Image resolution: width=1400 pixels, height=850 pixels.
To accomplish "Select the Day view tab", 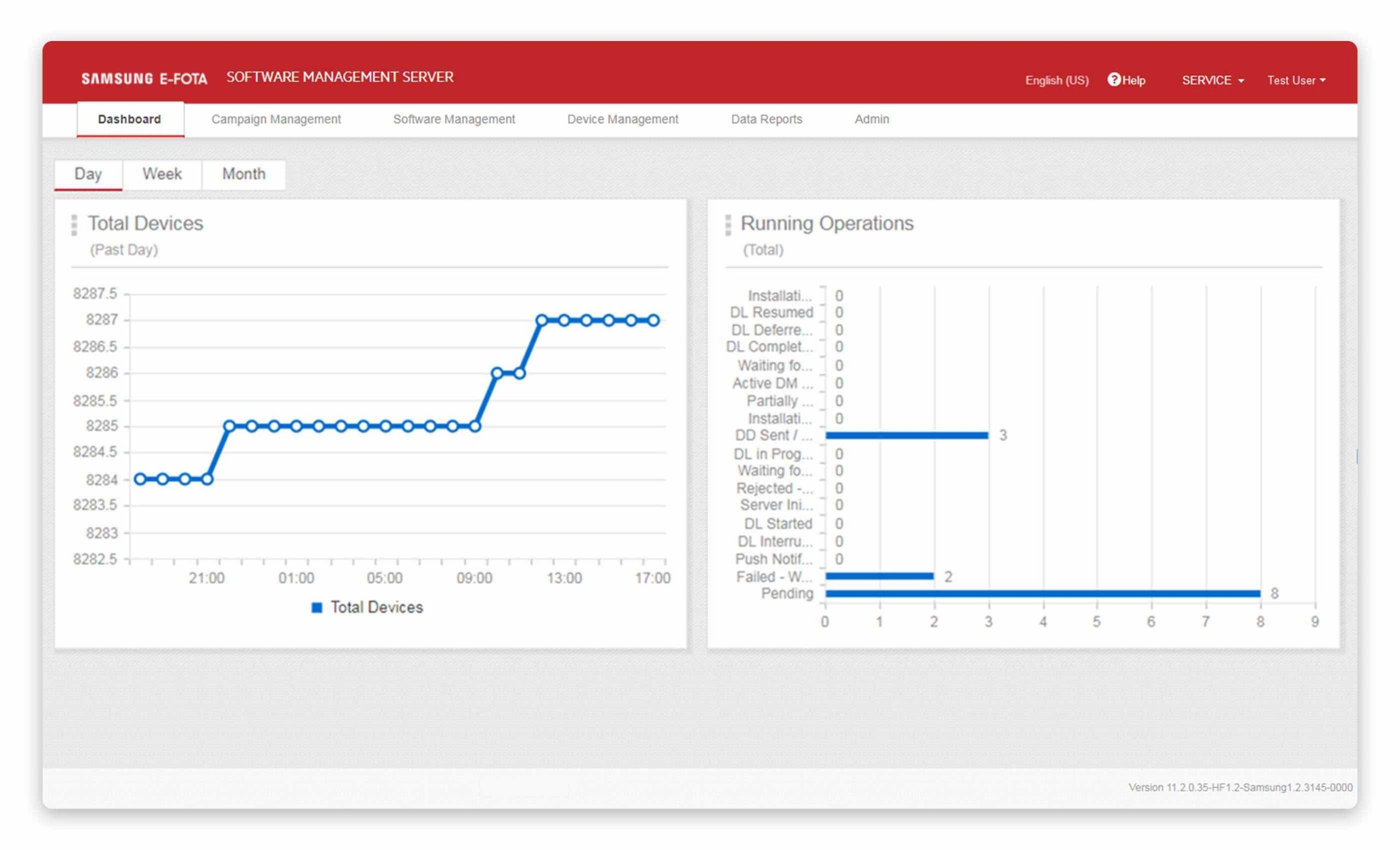I will pos(88,174).
